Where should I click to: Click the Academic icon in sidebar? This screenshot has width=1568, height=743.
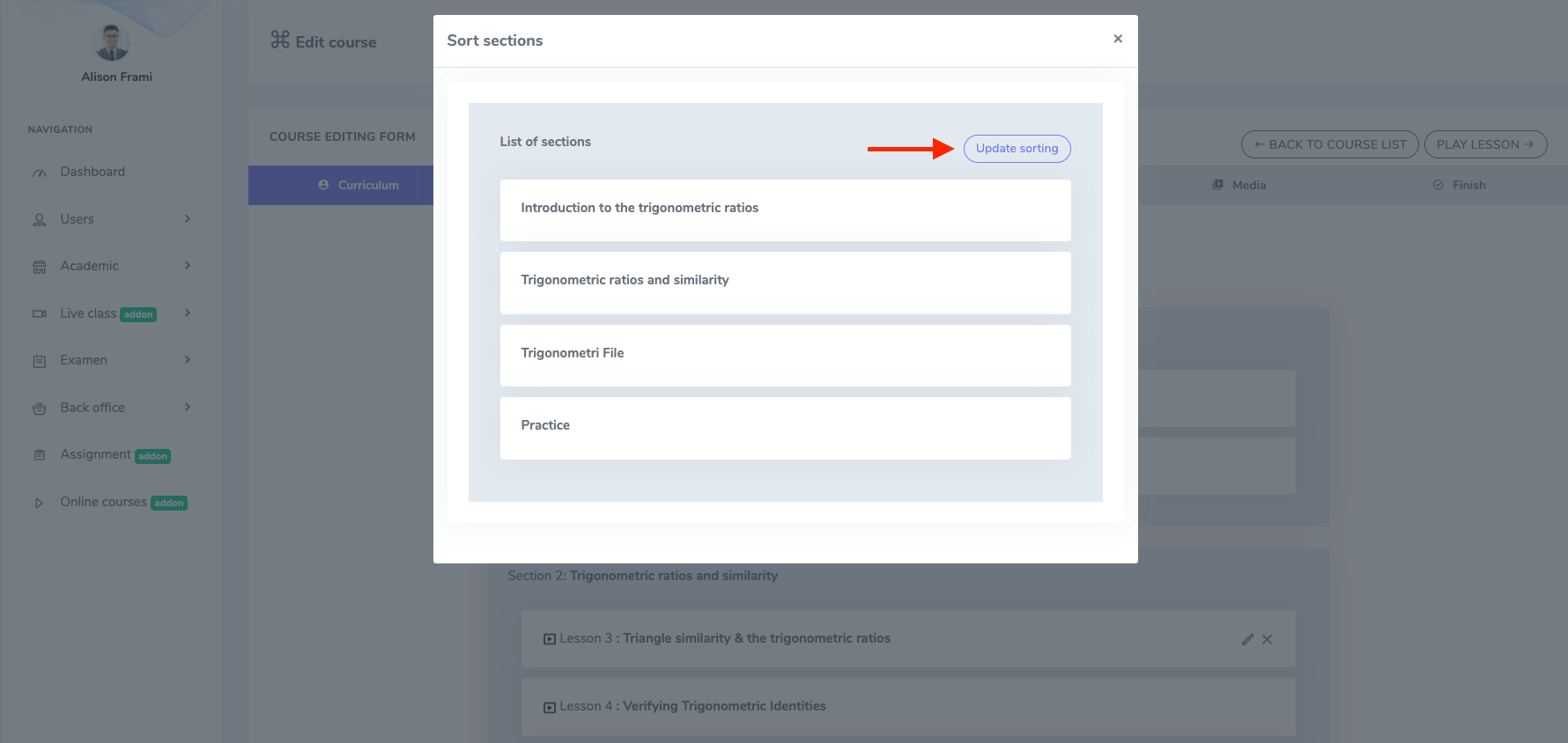click(x=40, y=267)
